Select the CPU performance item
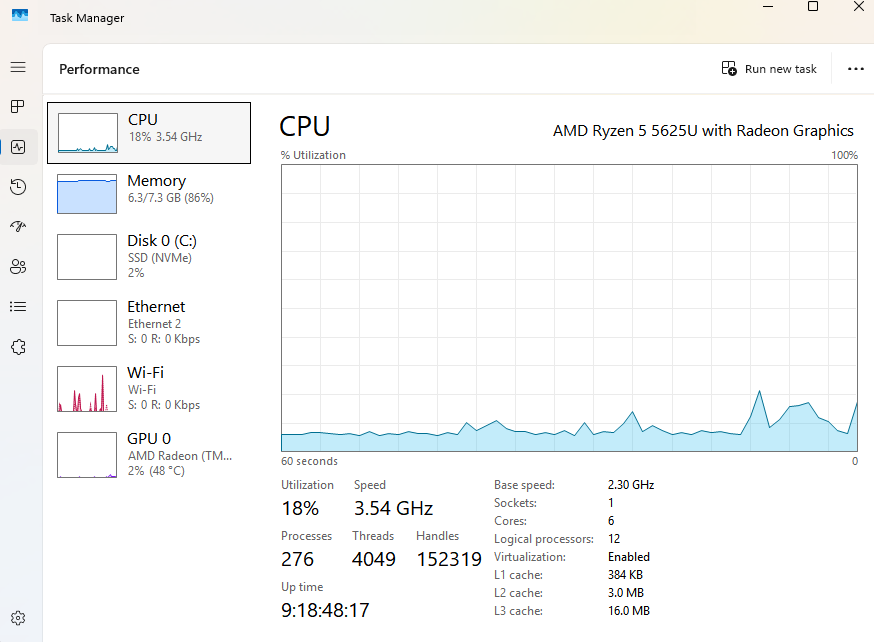874x642 pixels. (x=150, y=133)
